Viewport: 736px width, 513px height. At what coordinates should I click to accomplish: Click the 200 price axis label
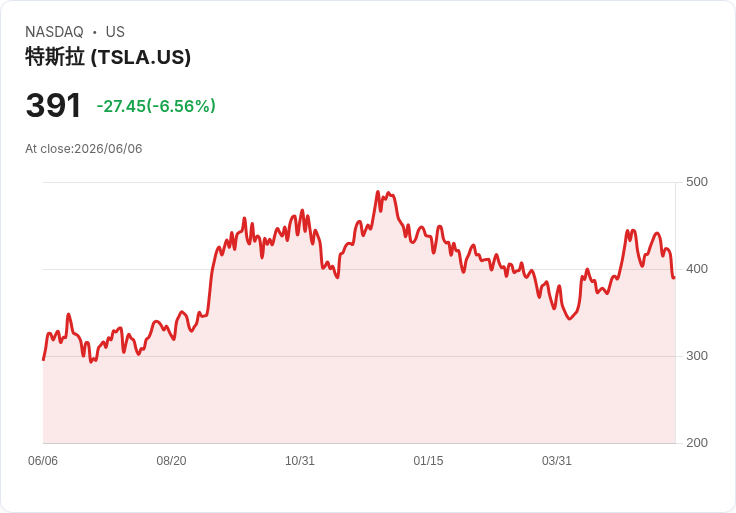[x=697, y=443]
